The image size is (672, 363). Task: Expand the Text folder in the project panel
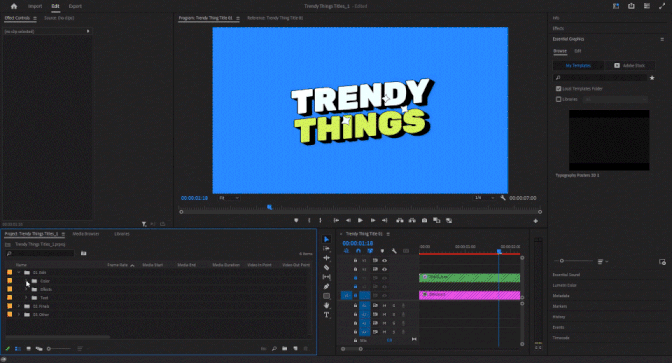click(26, 297)
